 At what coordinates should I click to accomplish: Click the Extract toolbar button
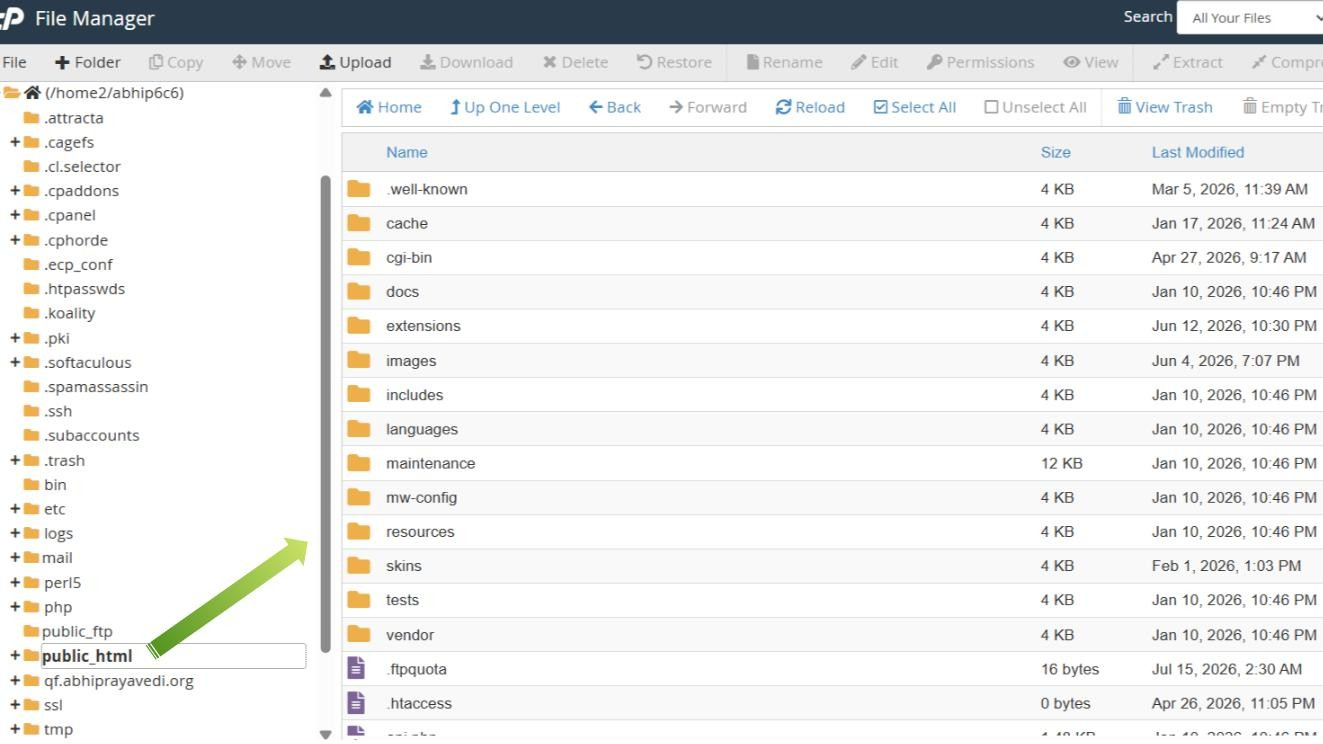point(1187,62)
